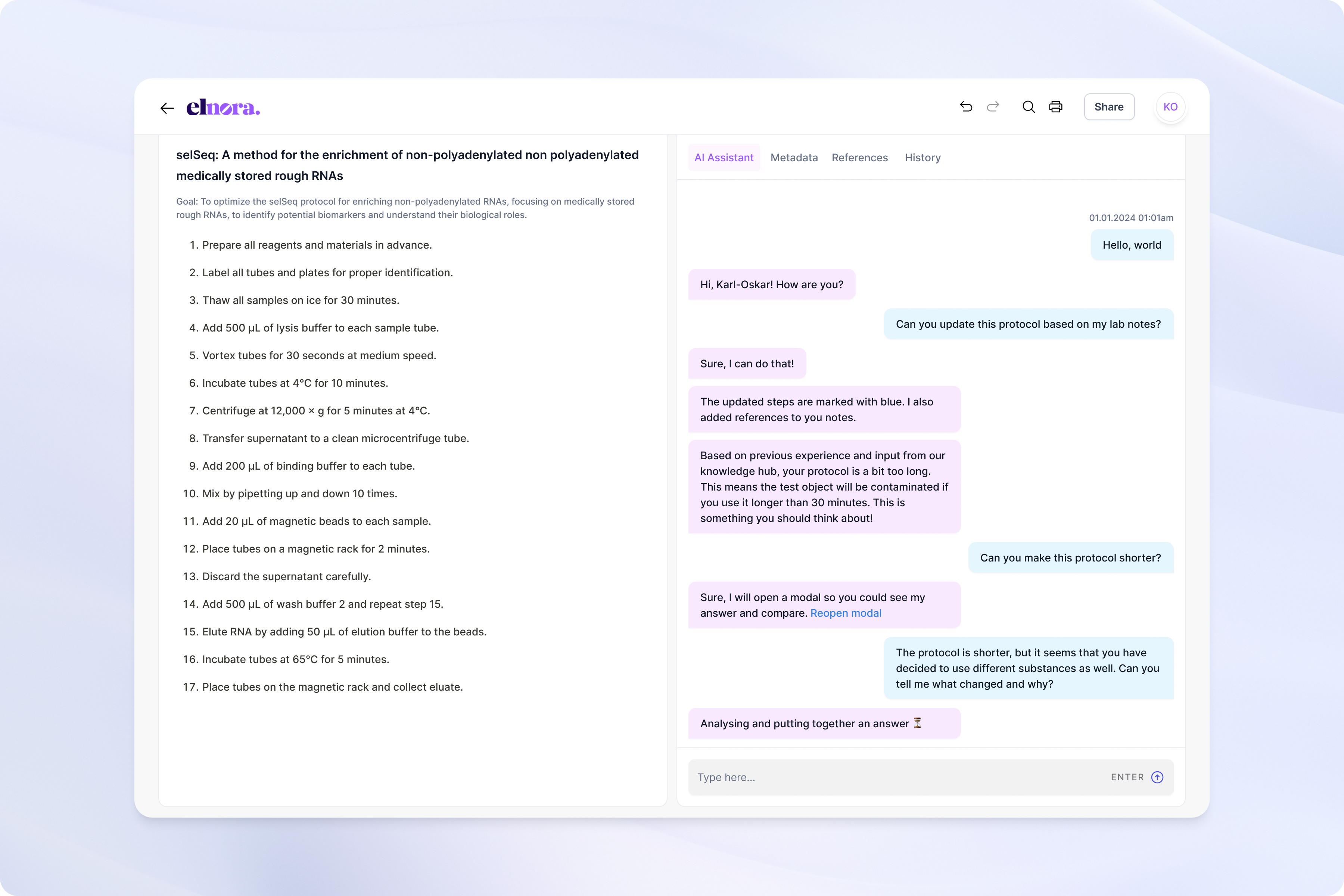
Task: Click the 'Can you make this protocol shorter?' message
Action: (x=1070, y=558)
